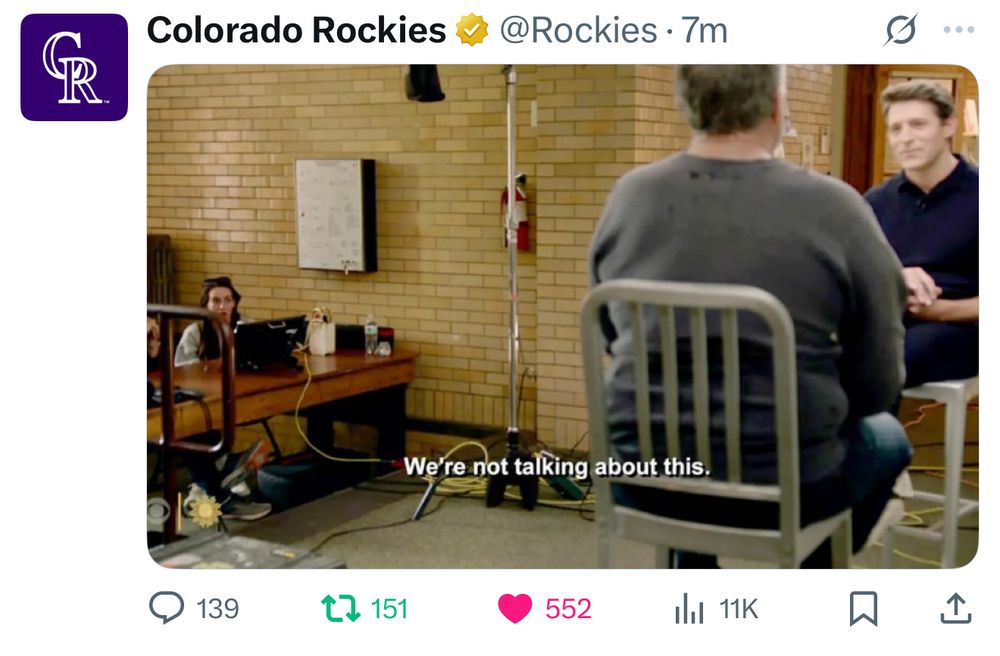
Task: Click the Colorado Rockies display name
Action: pos(296,30)
